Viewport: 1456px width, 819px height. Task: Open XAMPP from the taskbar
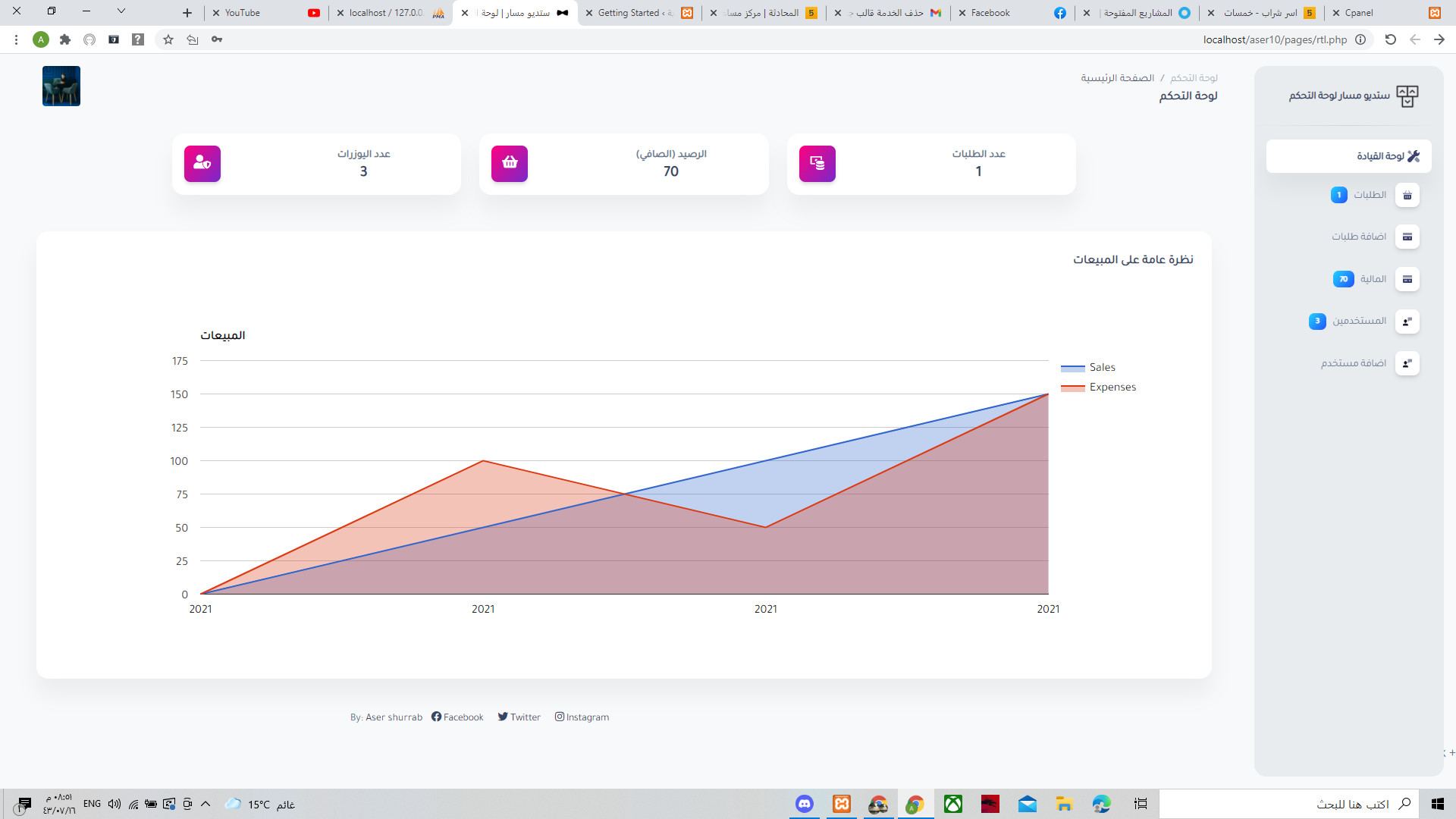[x=842, y=804]
